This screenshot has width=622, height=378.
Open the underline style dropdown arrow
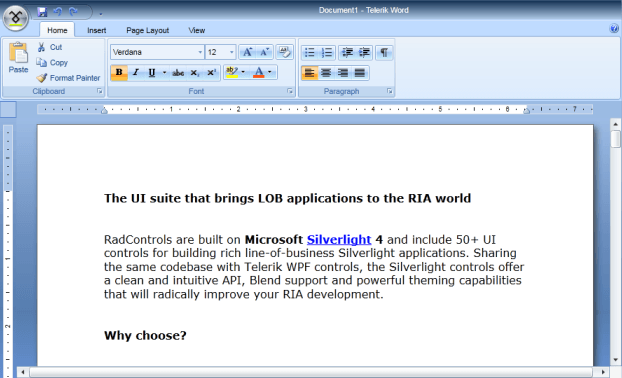pyautogui.click(x=164, y=73)
